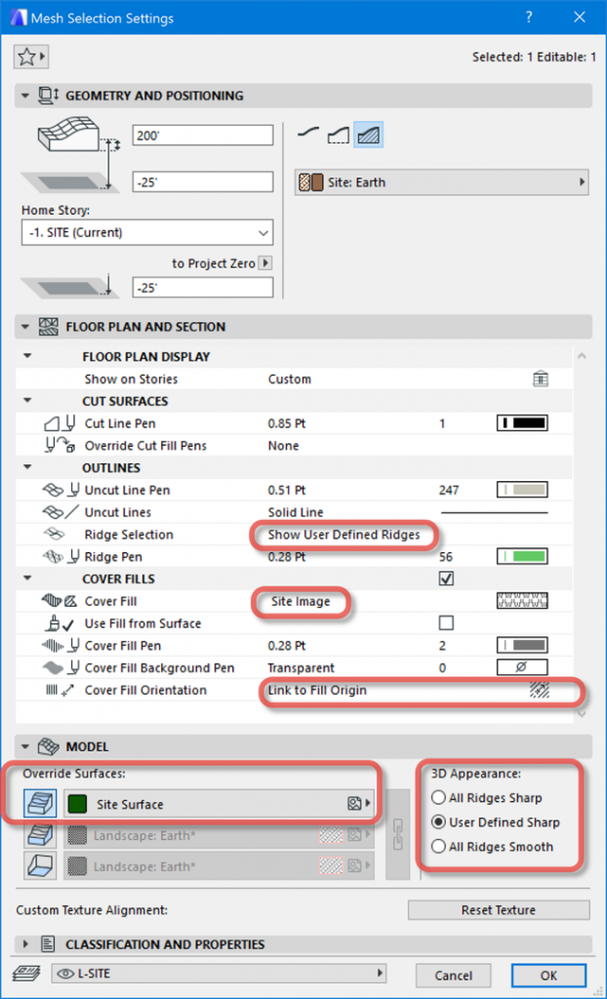Collapse the Cover Fills group

click(27, 579)
